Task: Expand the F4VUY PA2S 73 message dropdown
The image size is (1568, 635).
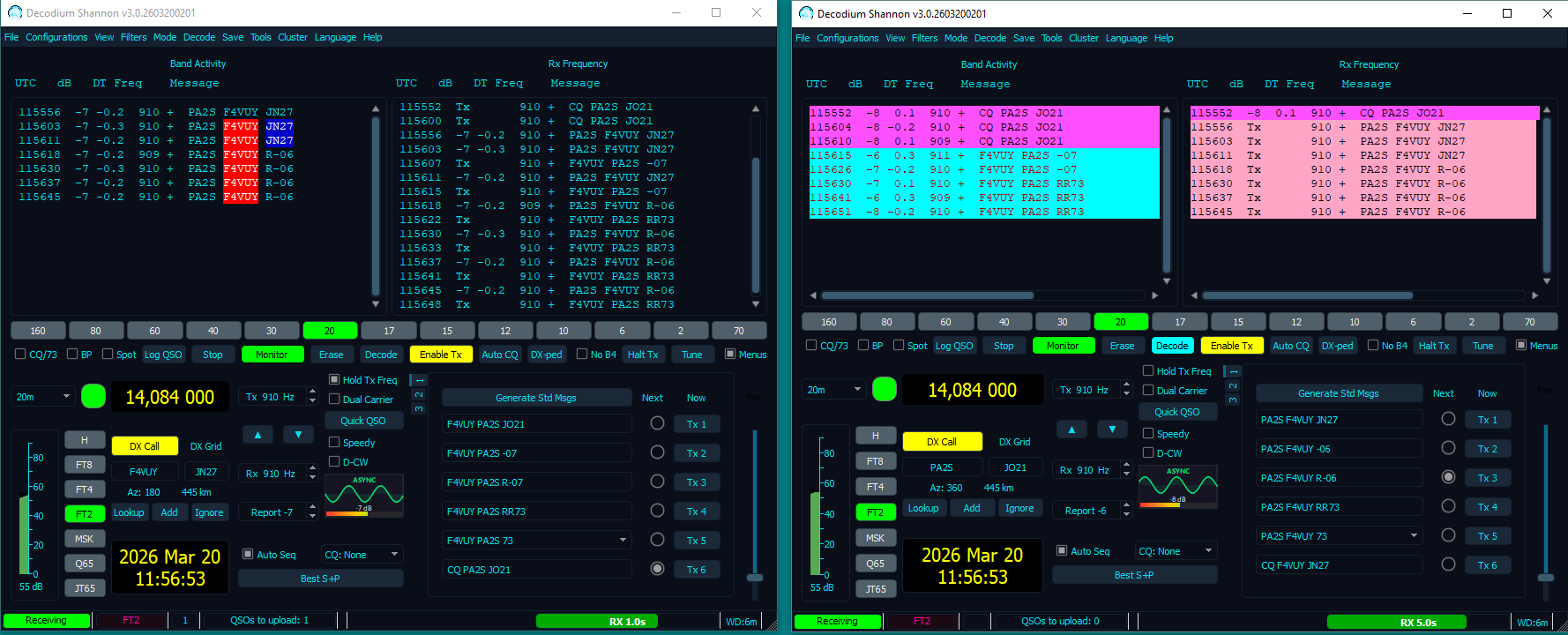Action: pyautogui.click(x=623, y=540)
